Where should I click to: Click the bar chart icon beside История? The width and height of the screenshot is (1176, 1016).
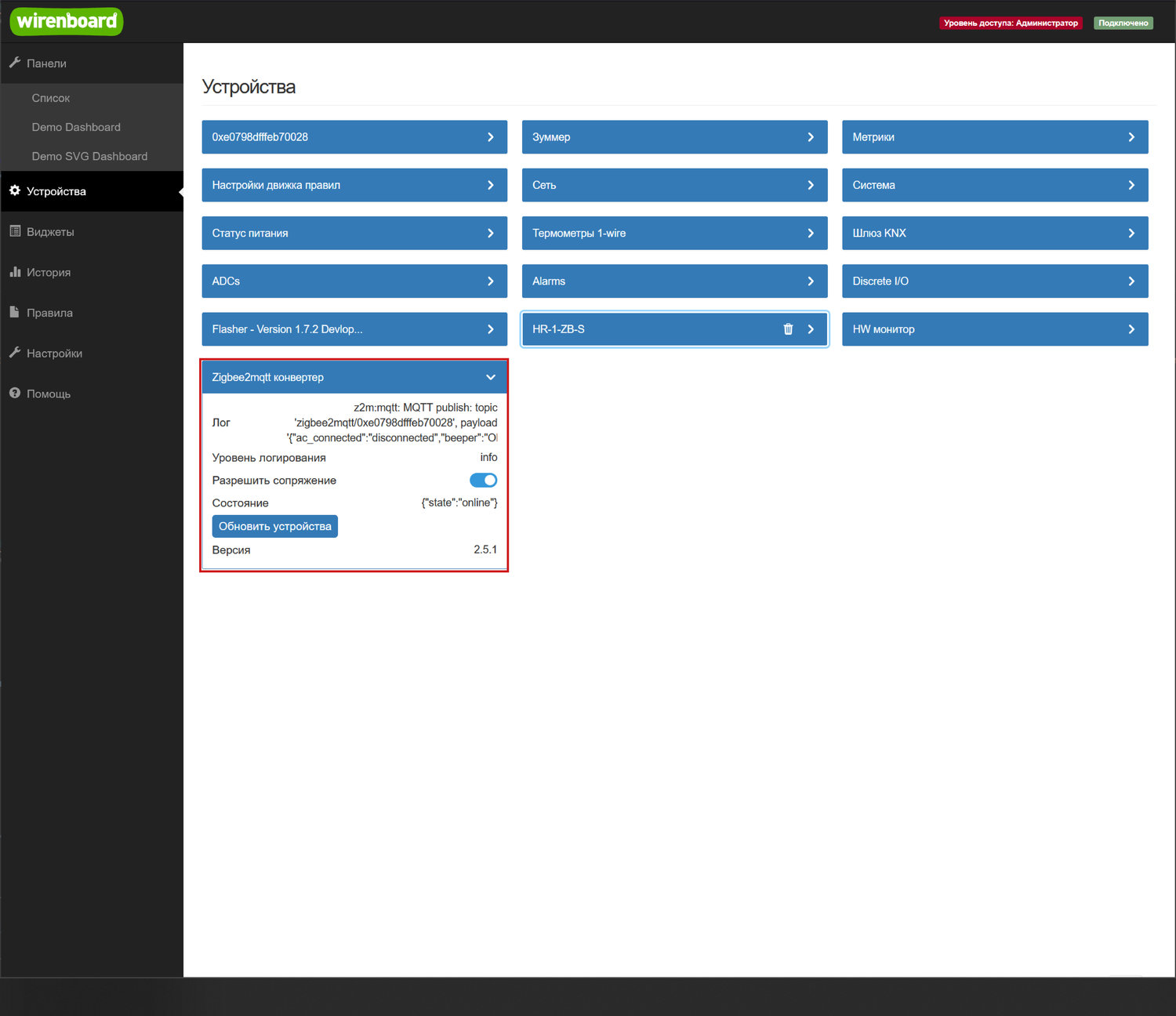[x=15, y=272]
